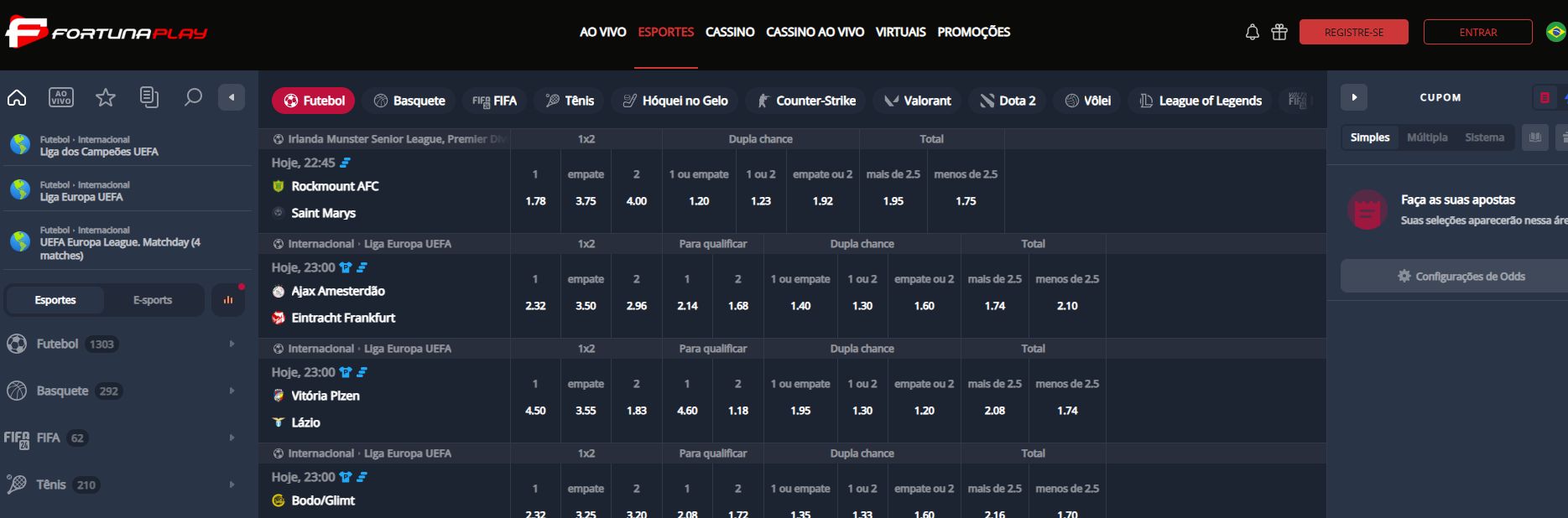
Task: Select mais de 2.5 at 2.08 for Plzen
Action: pos(995,411)
